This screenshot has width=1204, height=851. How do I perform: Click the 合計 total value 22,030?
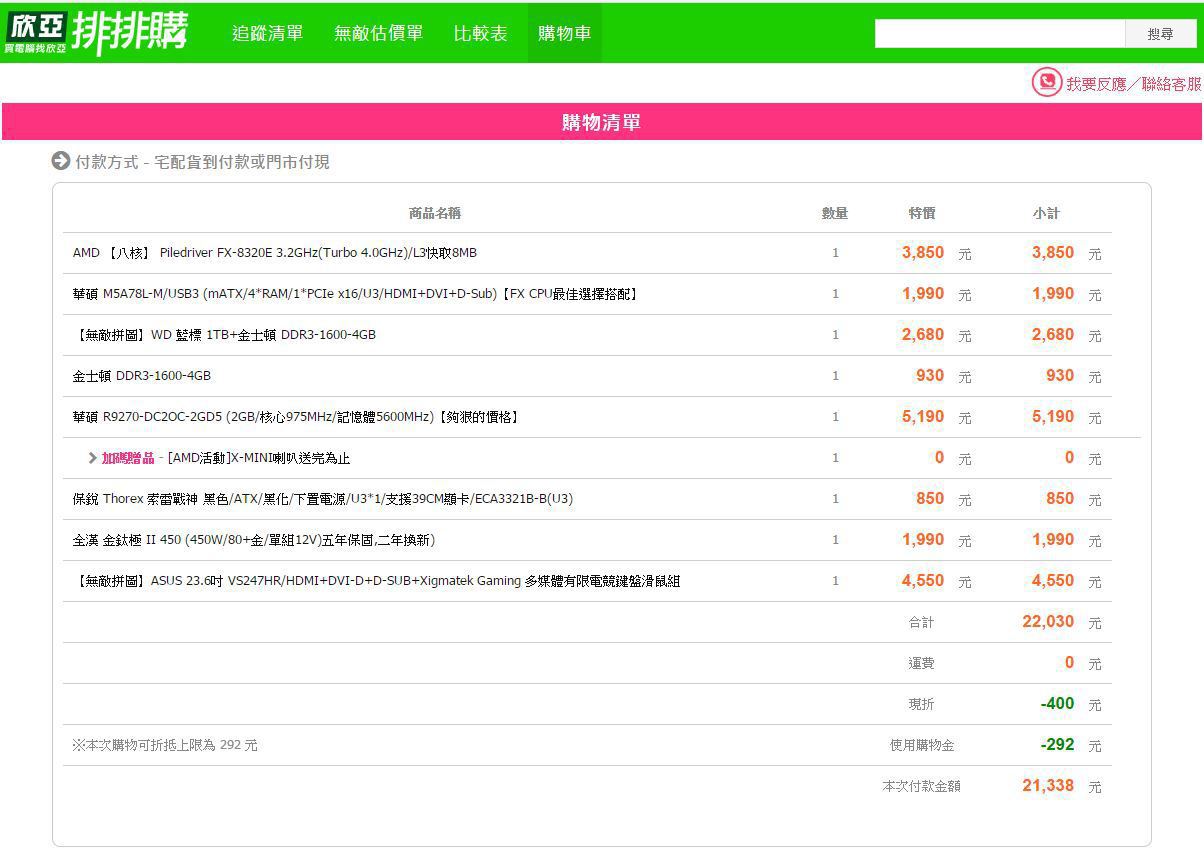tap(1048, 622)
